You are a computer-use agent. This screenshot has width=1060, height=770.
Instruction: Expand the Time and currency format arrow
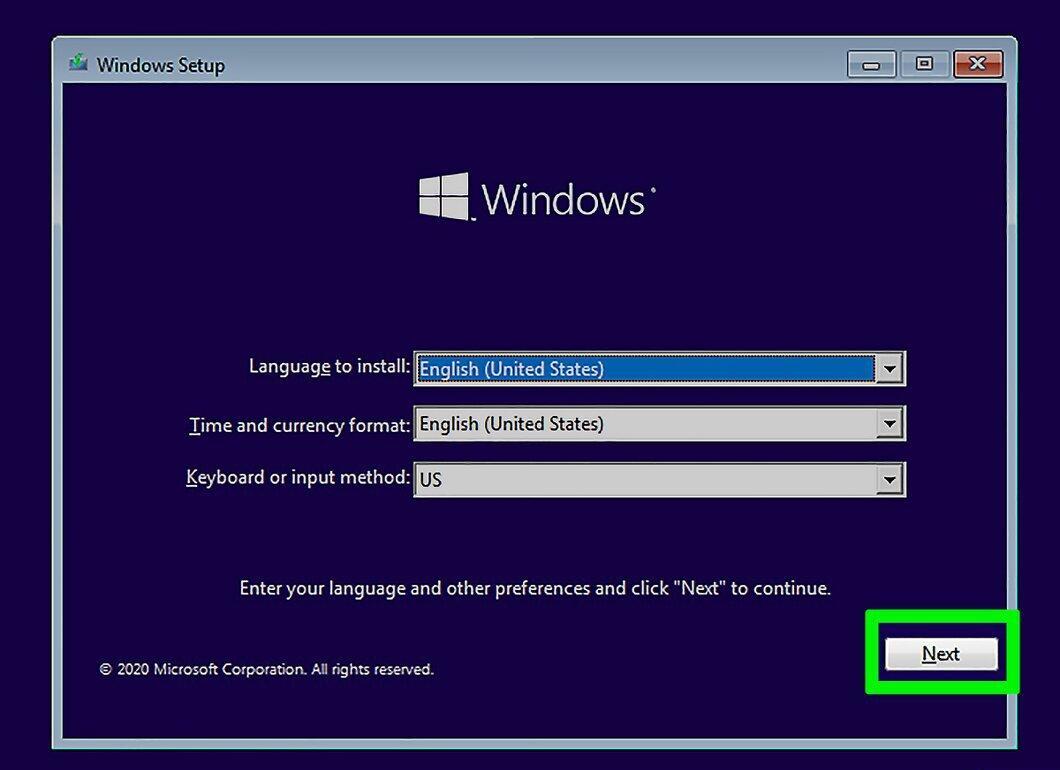pyautogui.click(x=890, y=424)
